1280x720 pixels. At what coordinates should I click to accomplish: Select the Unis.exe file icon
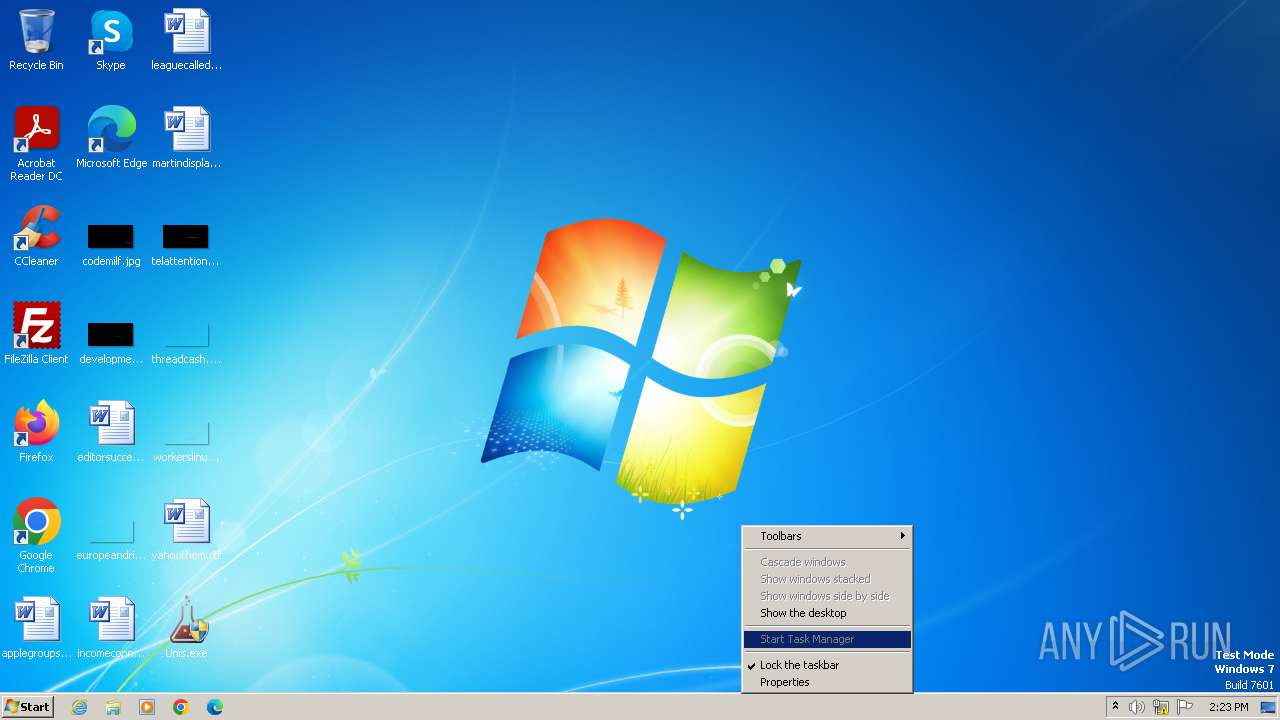pyautogui.click(x=186, y=628)
